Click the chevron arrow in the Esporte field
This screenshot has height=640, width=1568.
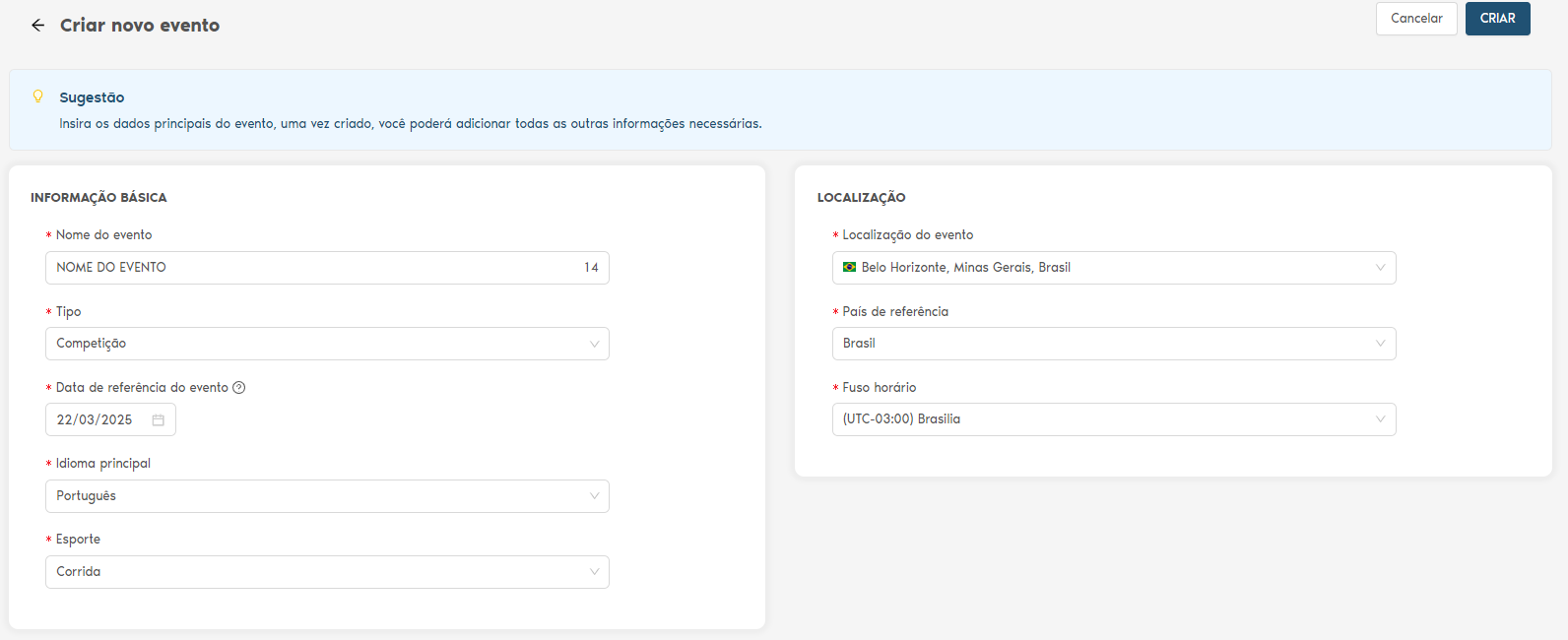click(594, 572)
